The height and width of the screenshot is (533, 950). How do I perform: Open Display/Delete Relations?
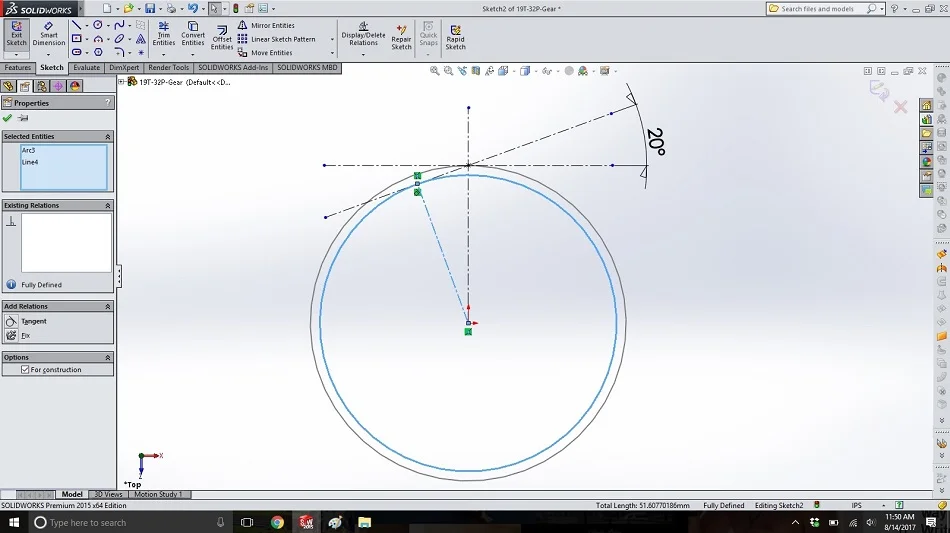pyautogui.click(x=363, y=34)
